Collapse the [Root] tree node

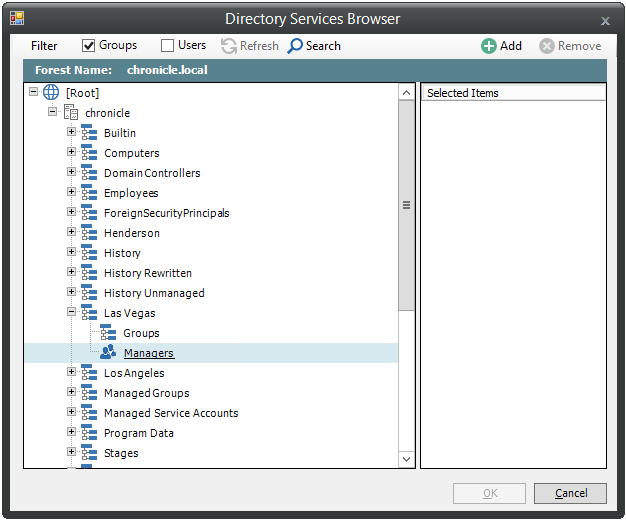point(34,92)
